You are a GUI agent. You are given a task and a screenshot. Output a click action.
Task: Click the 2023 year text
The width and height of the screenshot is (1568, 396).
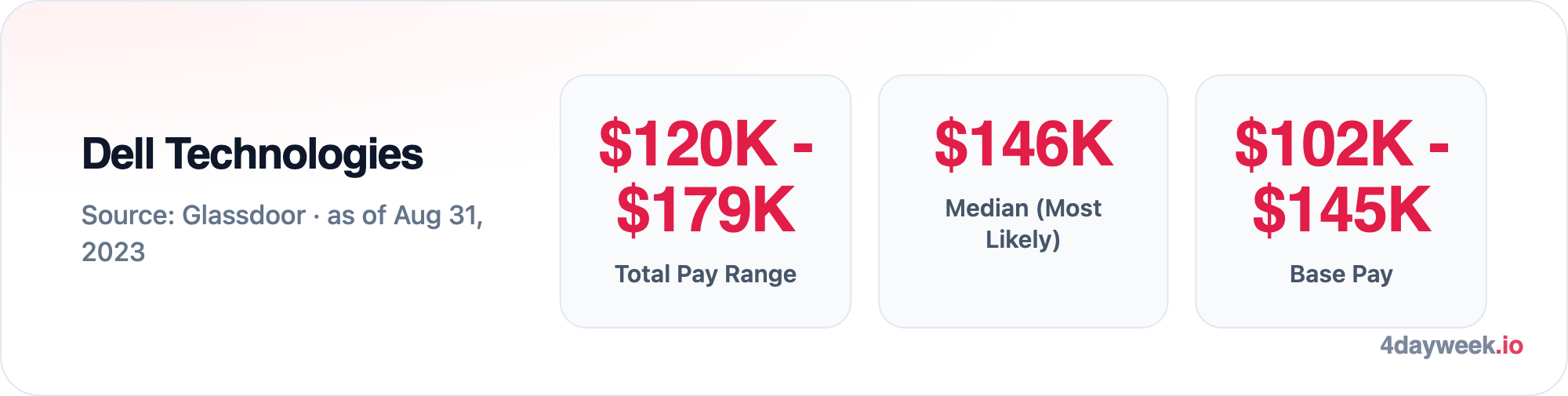point(114,252)
